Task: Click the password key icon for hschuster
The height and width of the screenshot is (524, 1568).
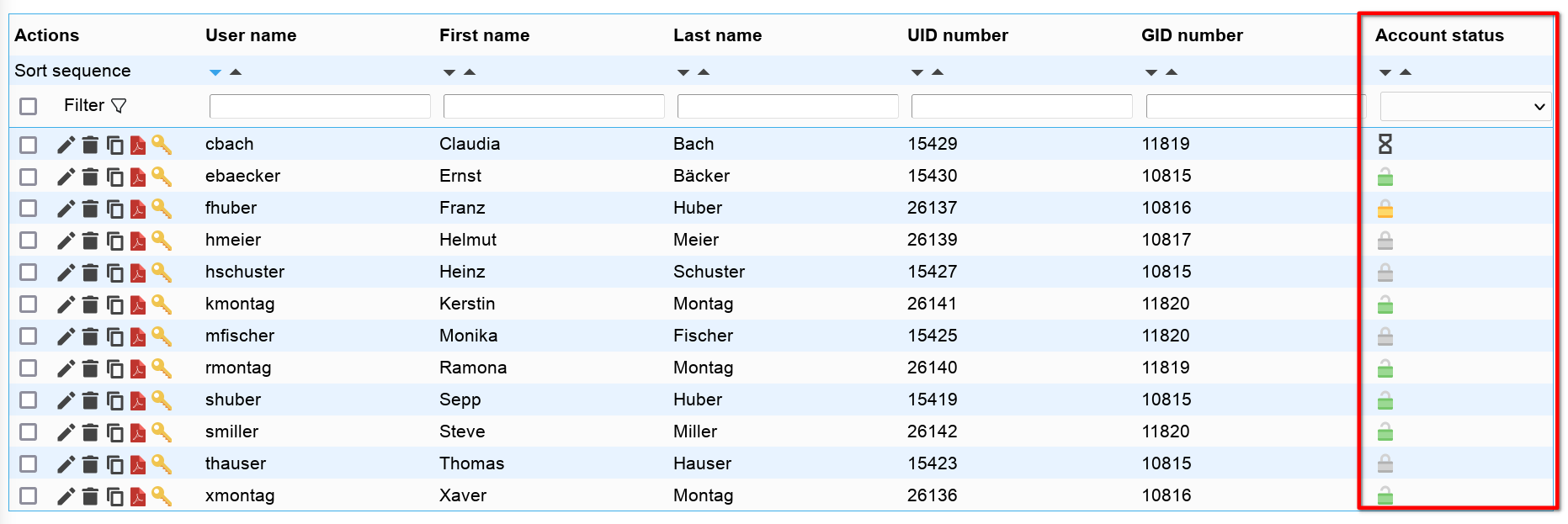Action: pyautogui.click(x=162, y=272)
